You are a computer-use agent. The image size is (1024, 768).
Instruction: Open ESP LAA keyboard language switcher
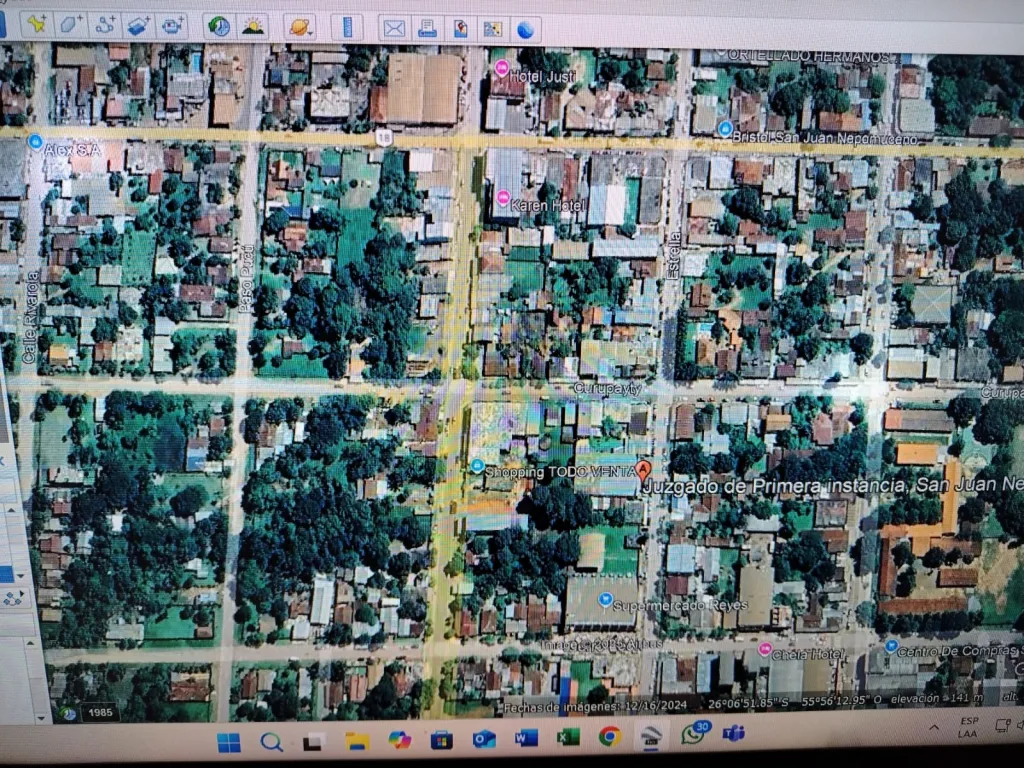point(968,727)
